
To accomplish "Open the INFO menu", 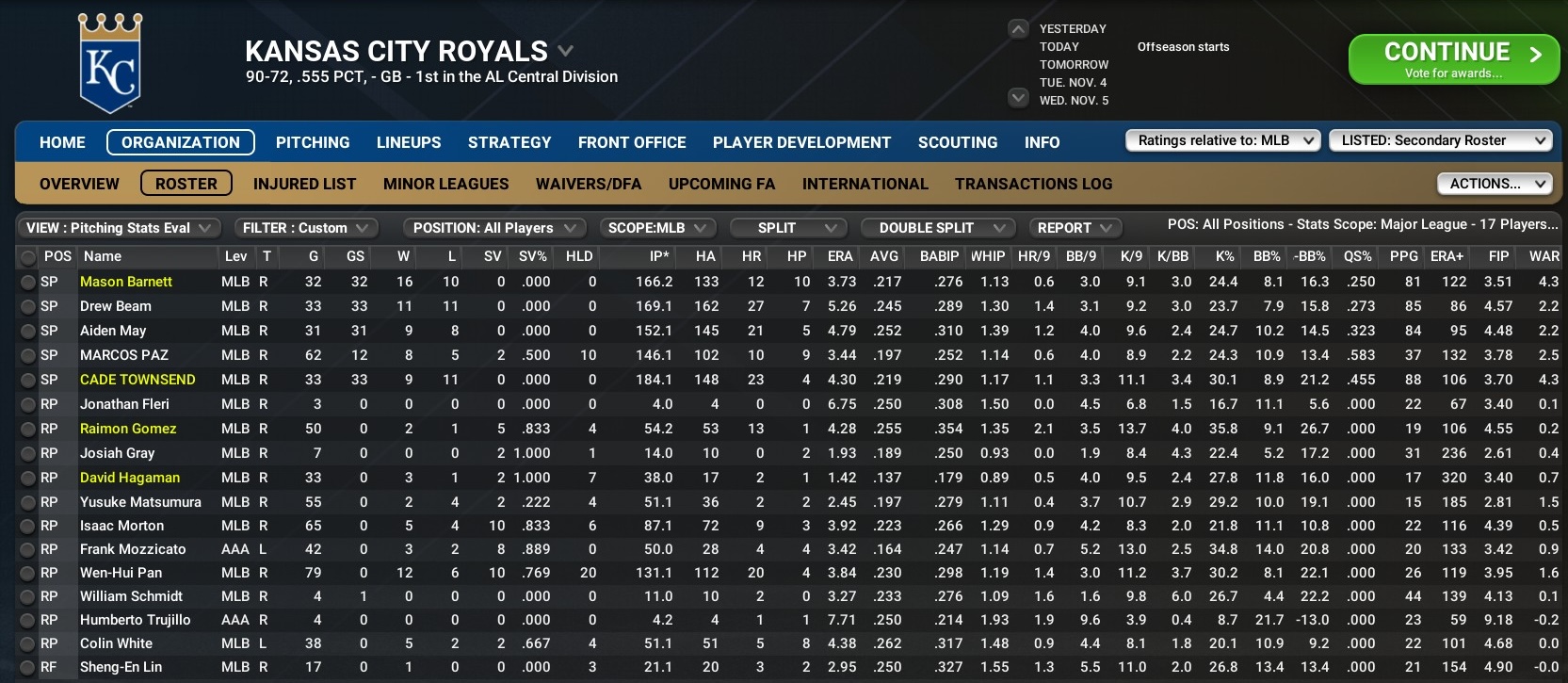I will pos(1042,142).
